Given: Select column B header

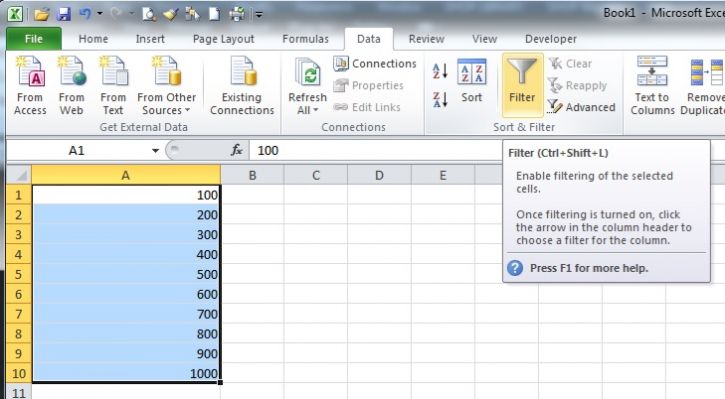Looking at the screenshot, I should point(252,176).
